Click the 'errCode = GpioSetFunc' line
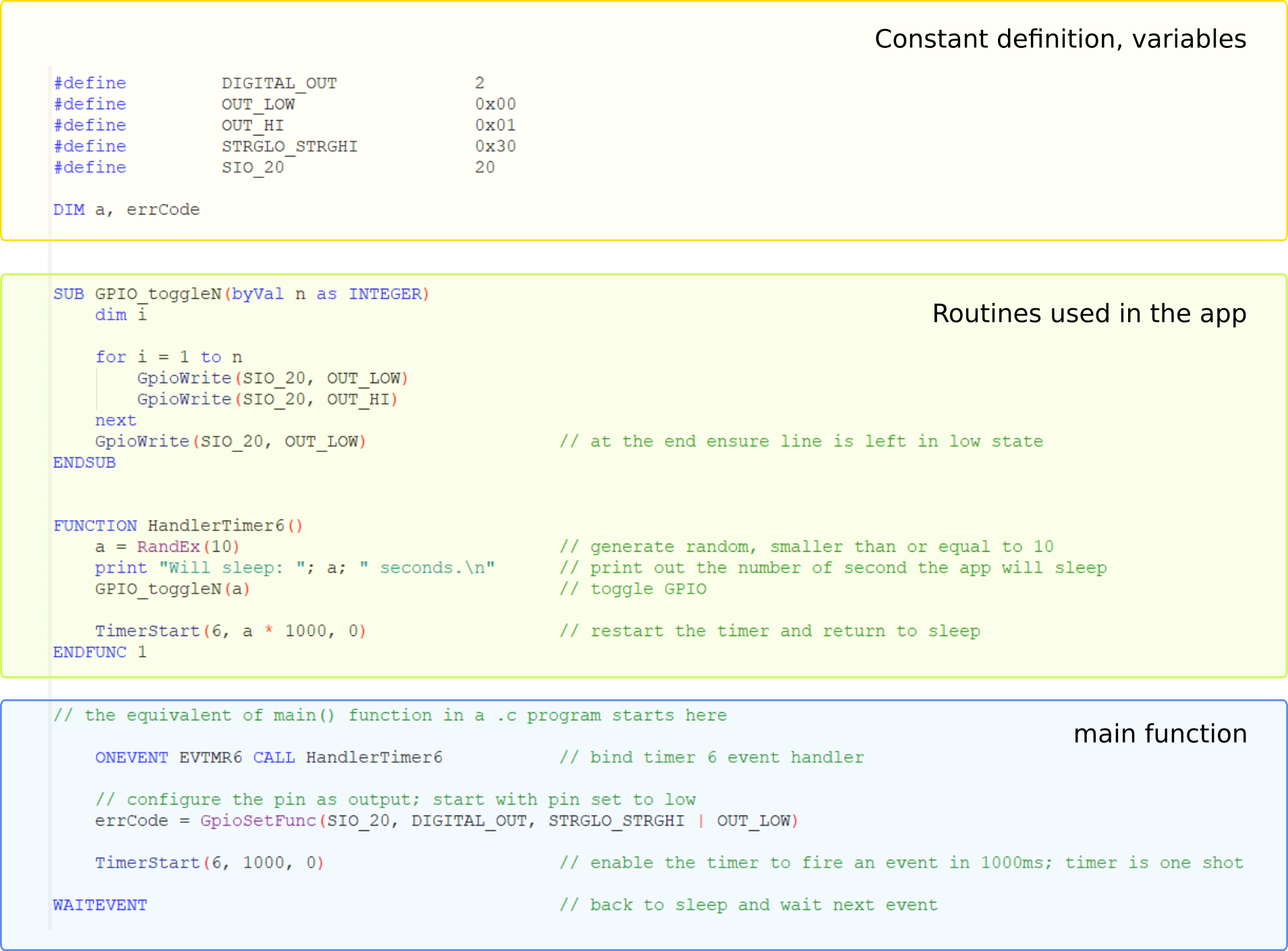This screenshot has height=951, width=1288. pos(447,821)
